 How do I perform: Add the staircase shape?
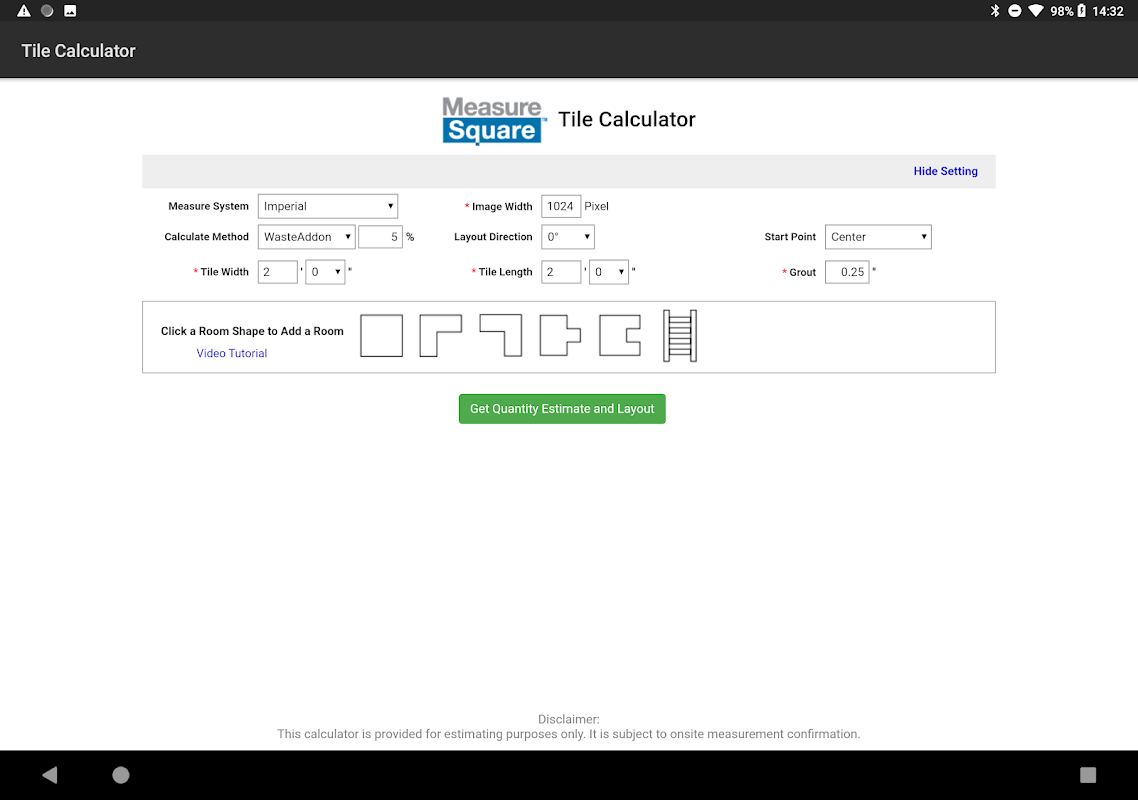680,335
